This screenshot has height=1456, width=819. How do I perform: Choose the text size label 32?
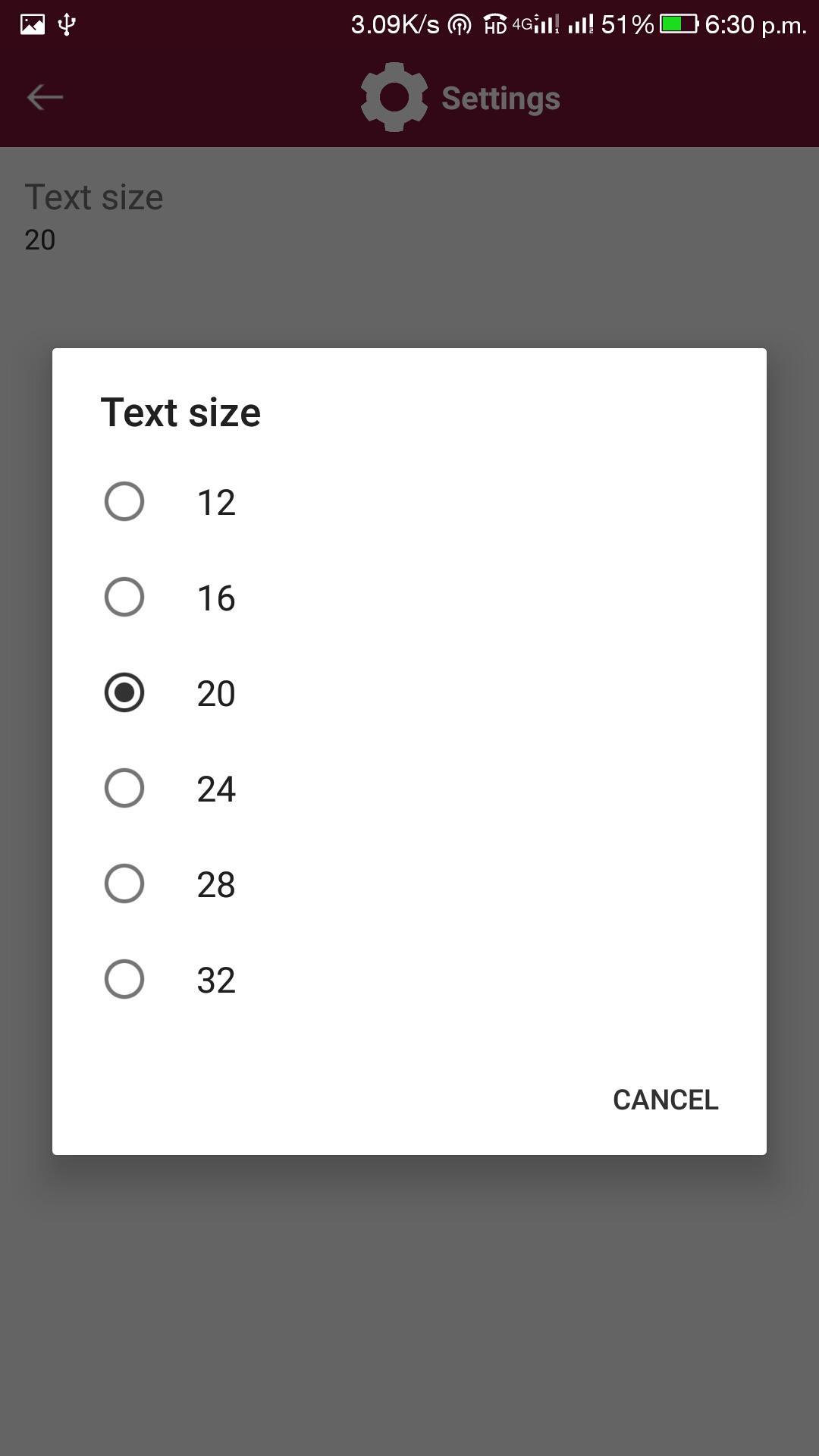coord(216,981)
